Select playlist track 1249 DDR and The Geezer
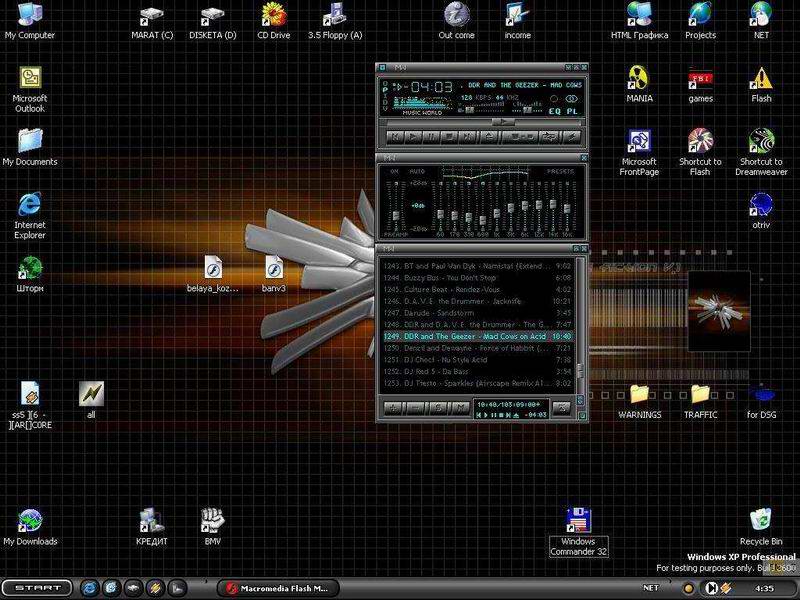Viewport: 800px width, 600px height. [x=477, y=336]
